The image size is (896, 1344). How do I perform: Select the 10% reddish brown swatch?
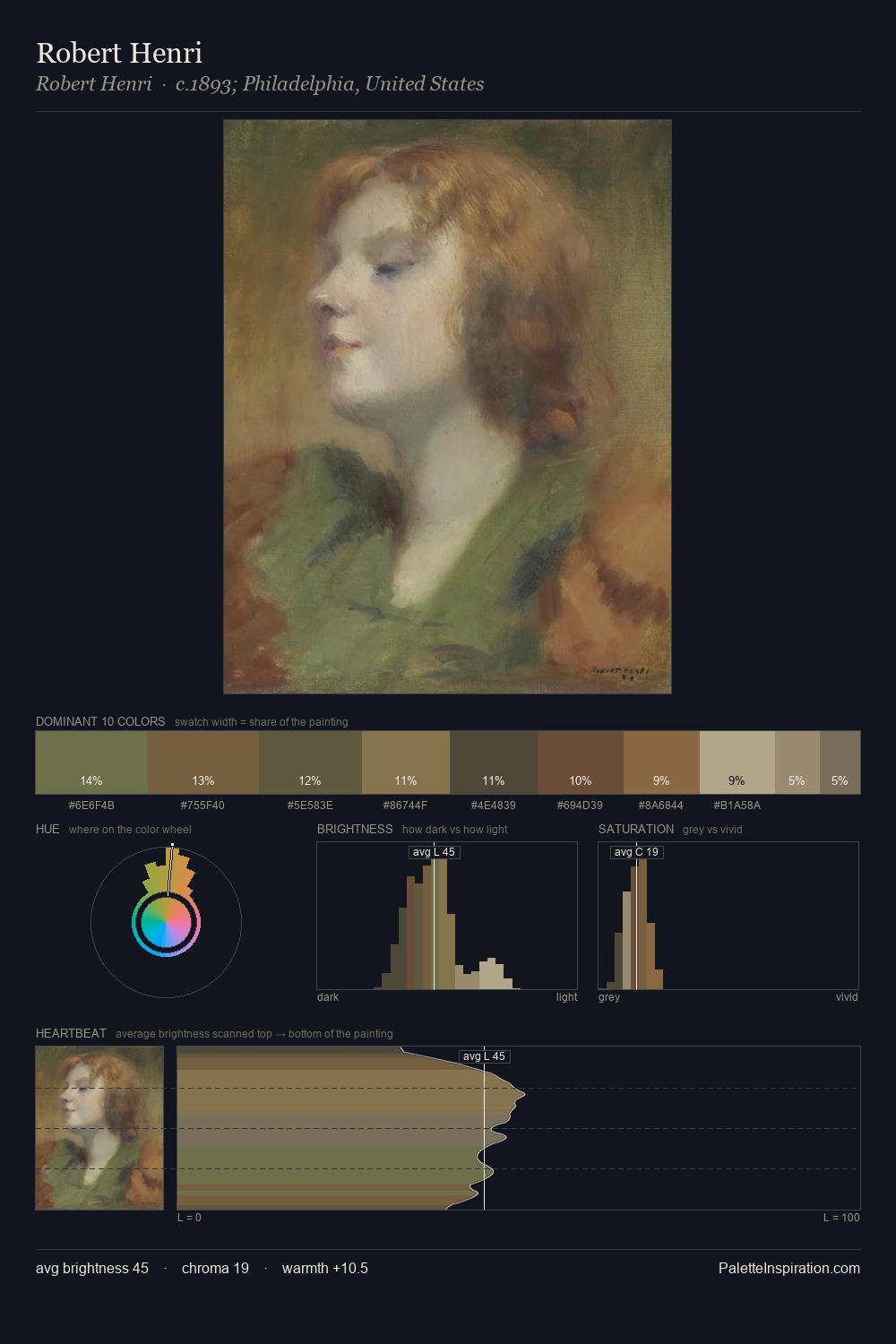pyautogui.click(x=581, y=762)
